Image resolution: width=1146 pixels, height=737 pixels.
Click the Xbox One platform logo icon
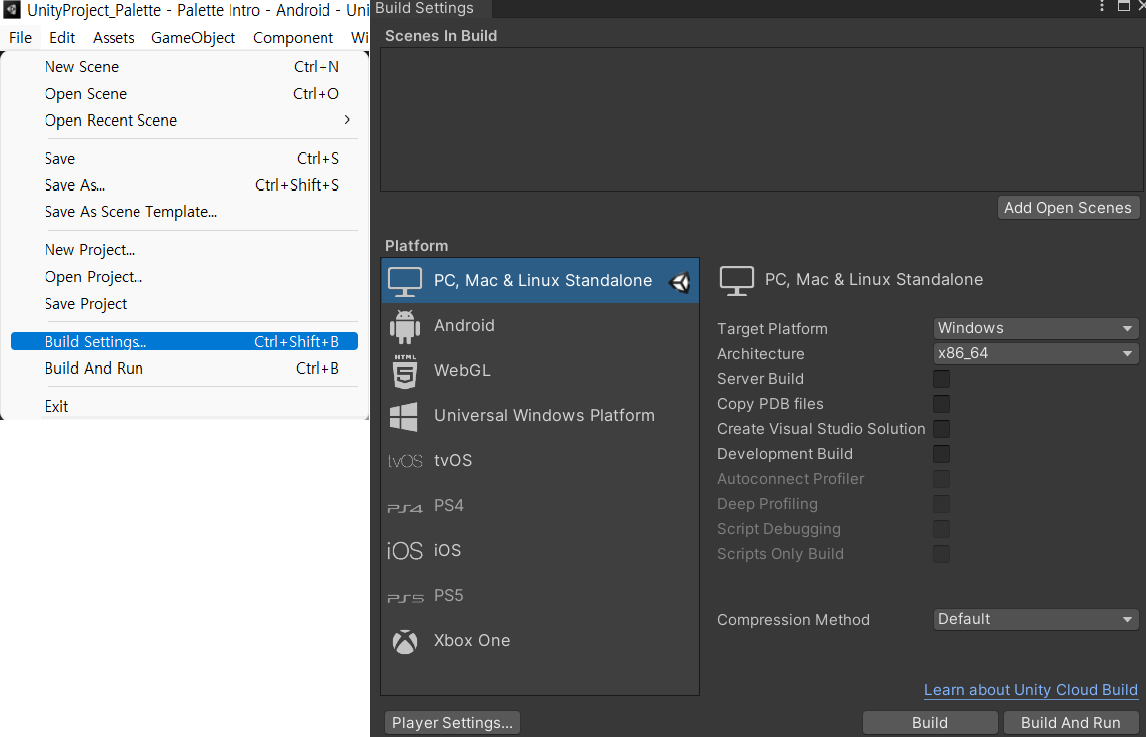(405, 641)
